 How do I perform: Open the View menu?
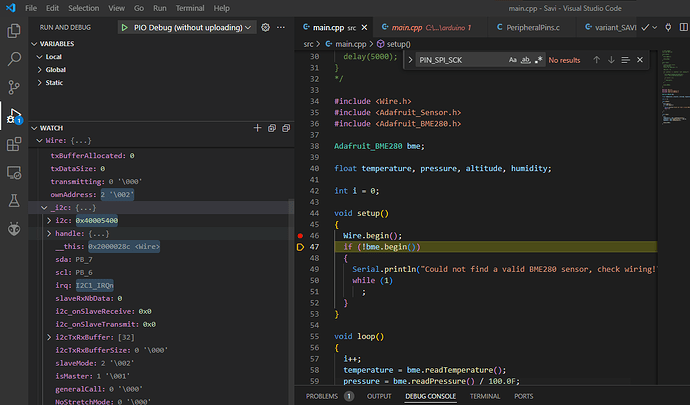(x=117, y=8)
